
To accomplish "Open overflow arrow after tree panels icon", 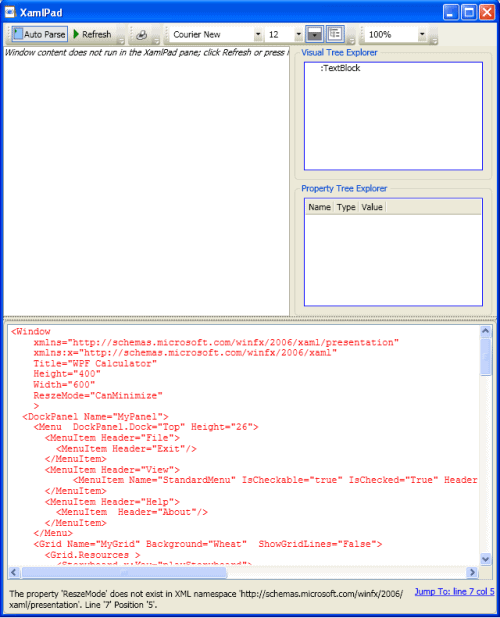I will 351,41.
